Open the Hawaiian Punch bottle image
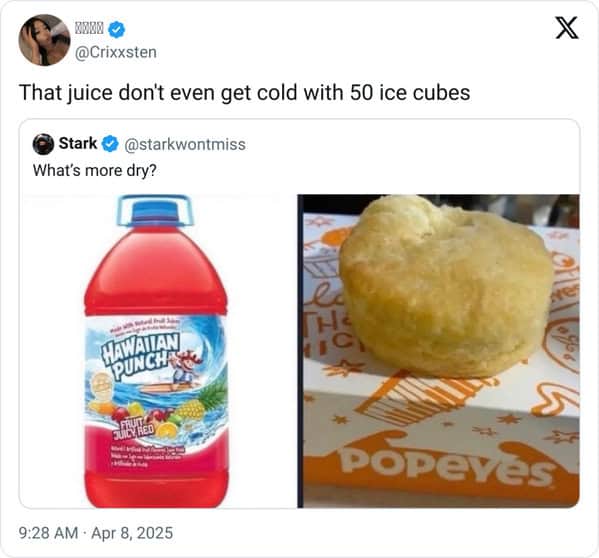The height and width of the screenshot is (558, 599). coord(157,351)
